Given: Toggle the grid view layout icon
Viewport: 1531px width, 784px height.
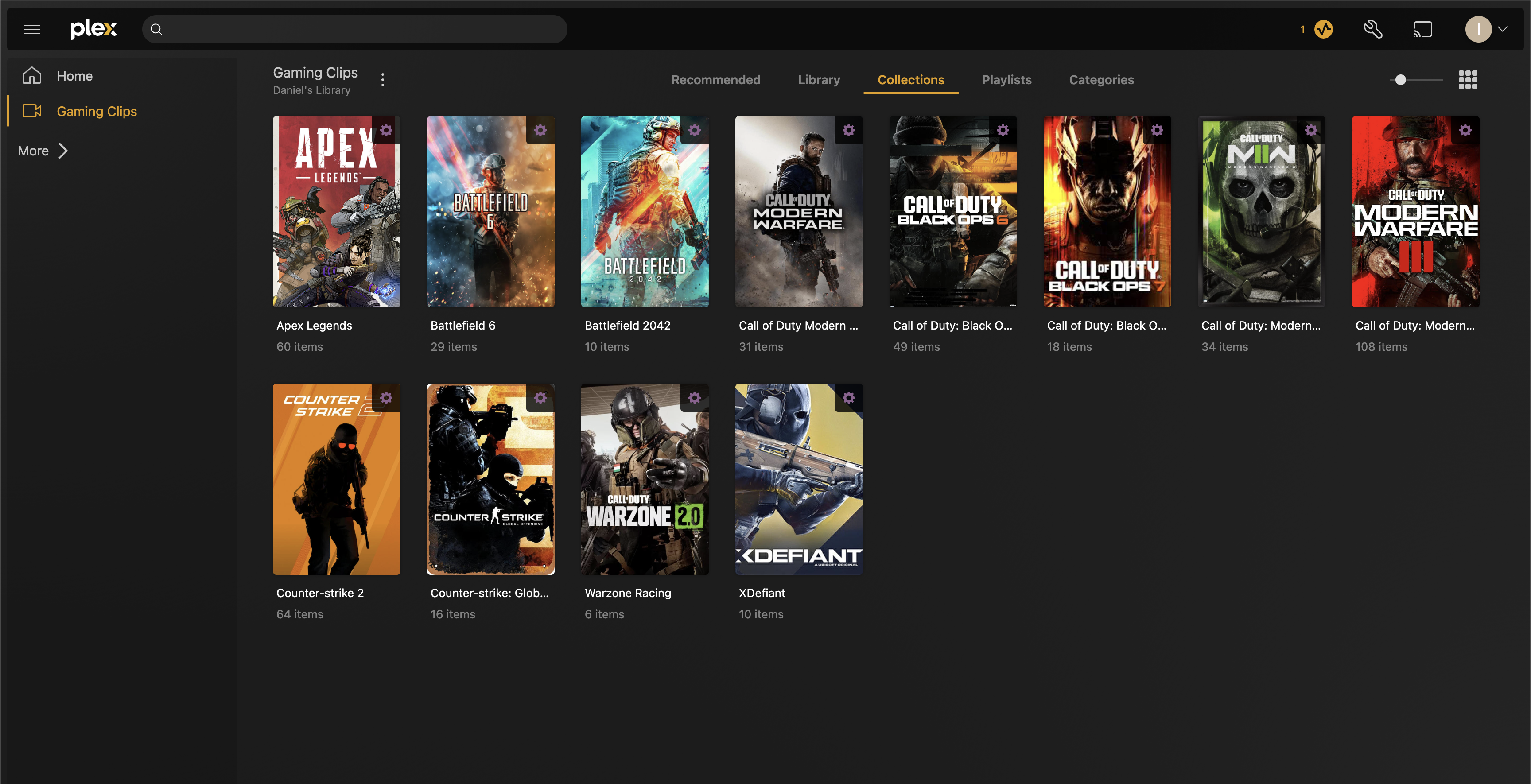Looking at the screenshot, I should (1467, 80).
